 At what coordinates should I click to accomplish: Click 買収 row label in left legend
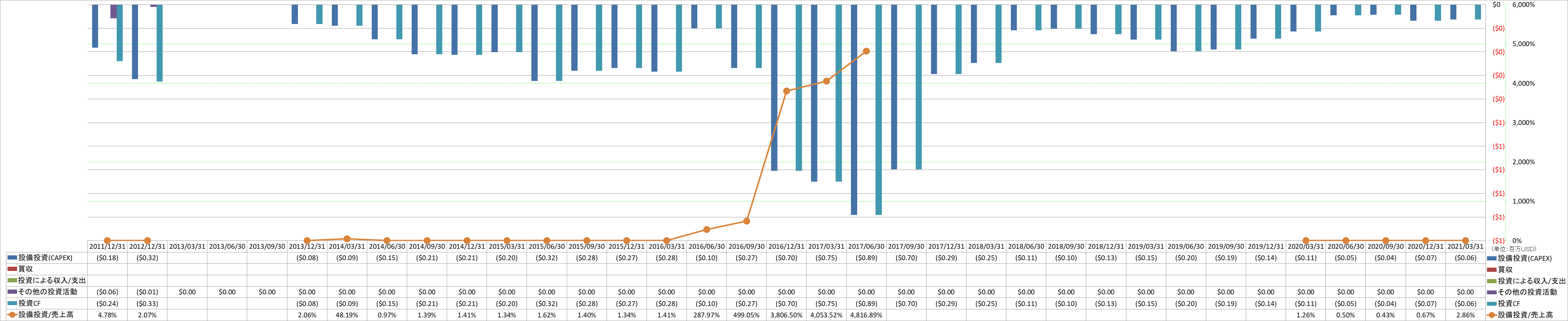[26, 269]
